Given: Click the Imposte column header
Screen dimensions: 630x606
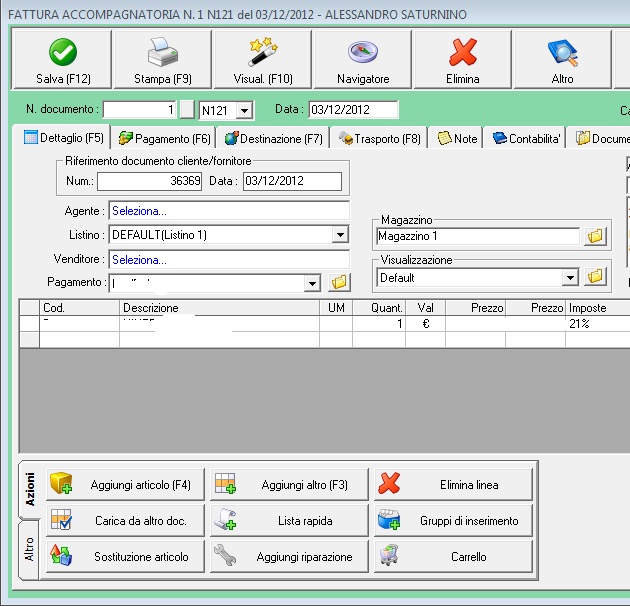Looking at the screenshot, I should point(597,308).
